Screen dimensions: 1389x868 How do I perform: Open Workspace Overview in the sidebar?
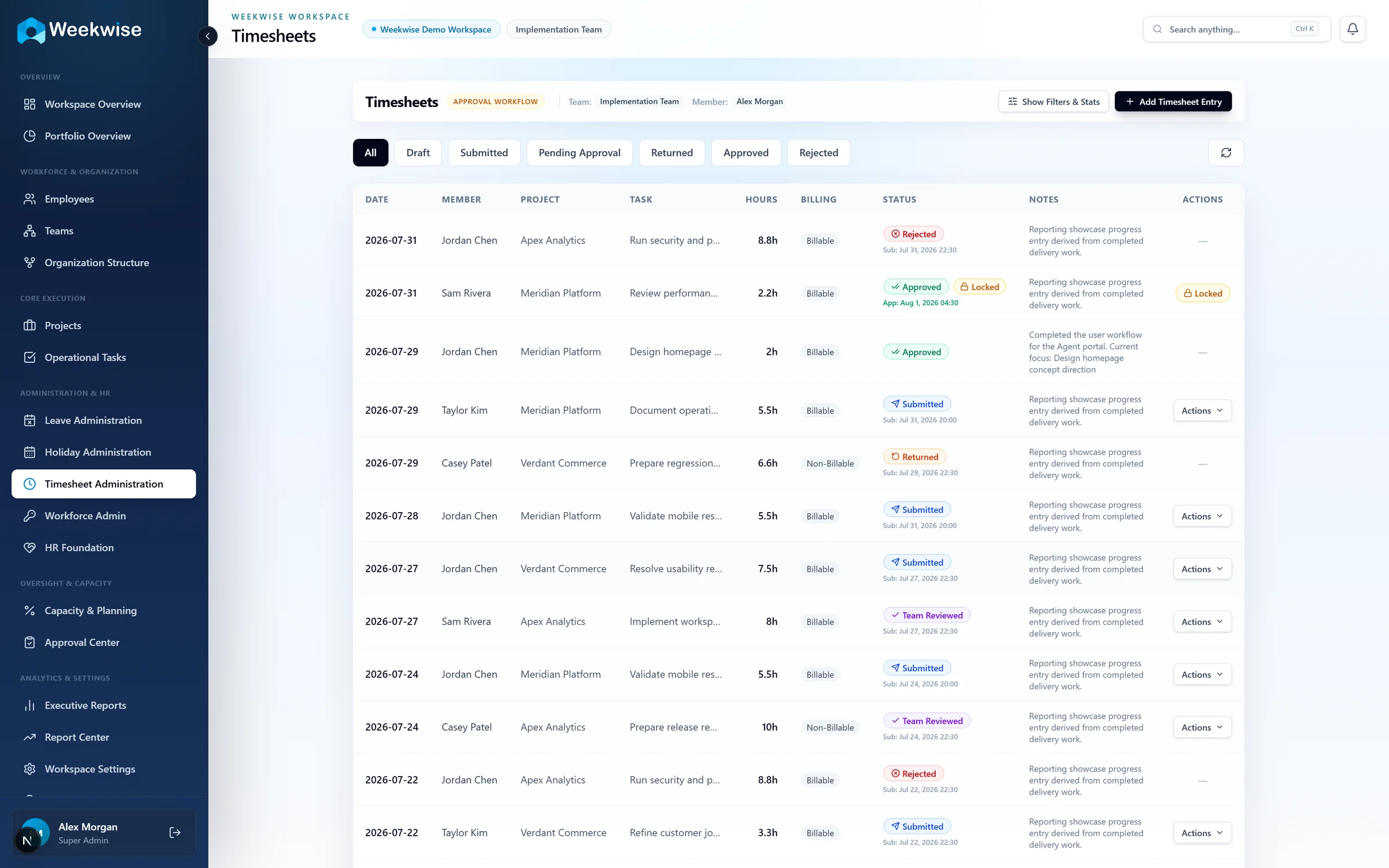[x=104, y=104]
